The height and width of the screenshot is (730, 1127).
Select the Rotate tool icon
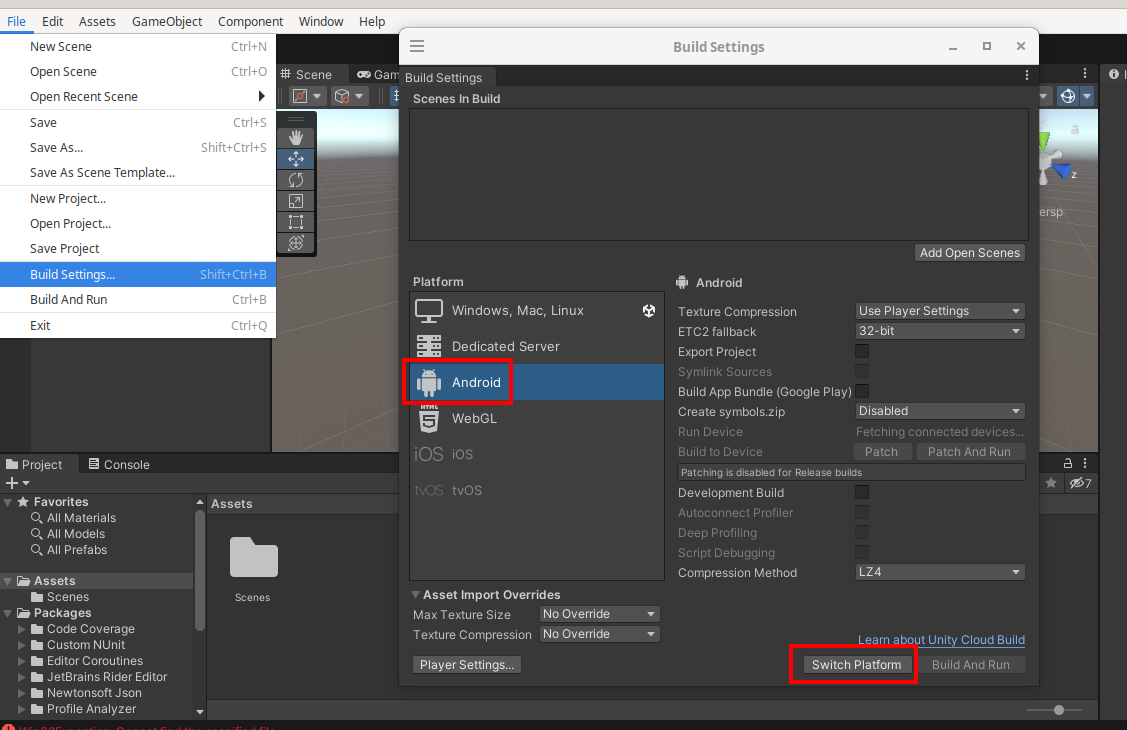coord(296,180)
